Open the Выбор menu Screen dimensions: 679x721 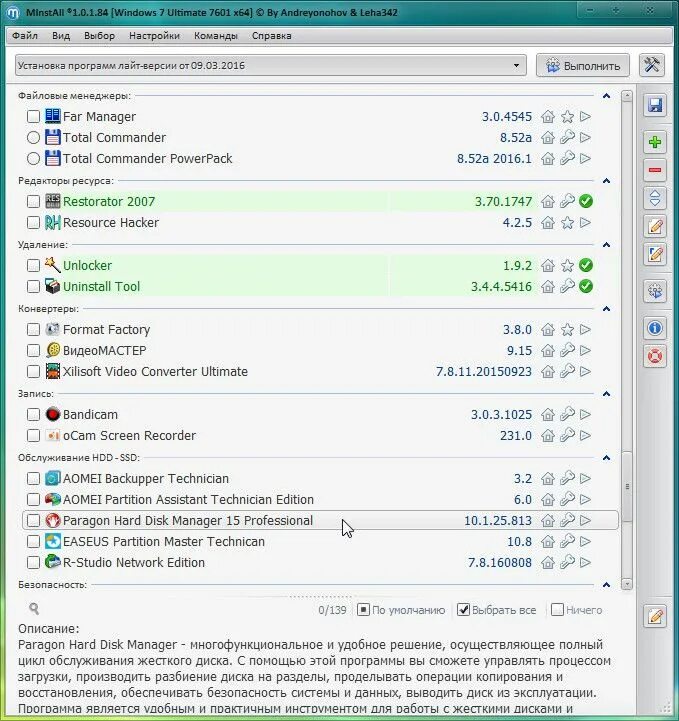(x=99, y=35)
